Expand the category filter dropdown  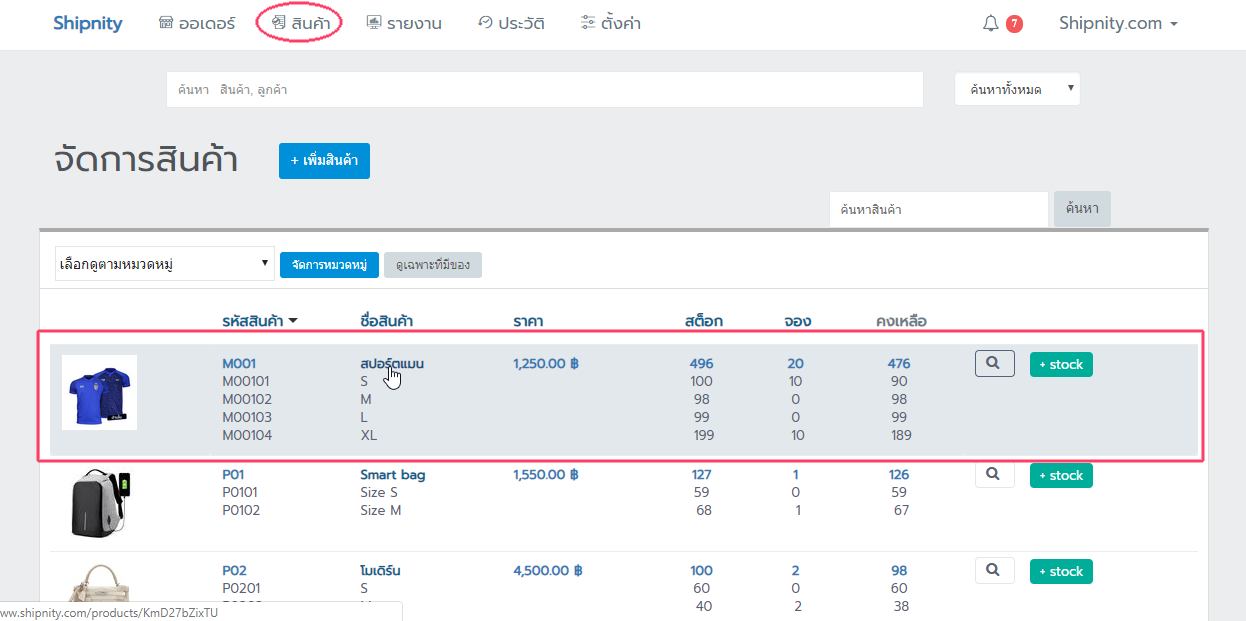click(164, 264)
